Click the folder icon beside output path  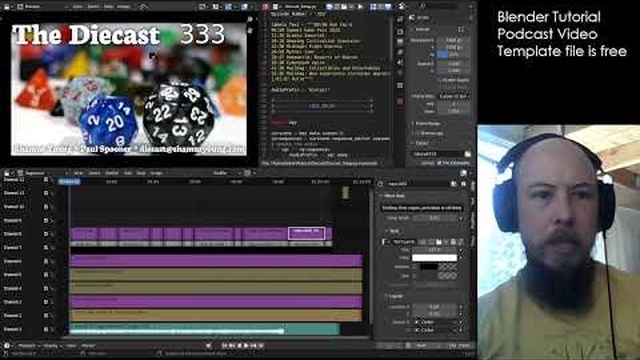(467, 154)
